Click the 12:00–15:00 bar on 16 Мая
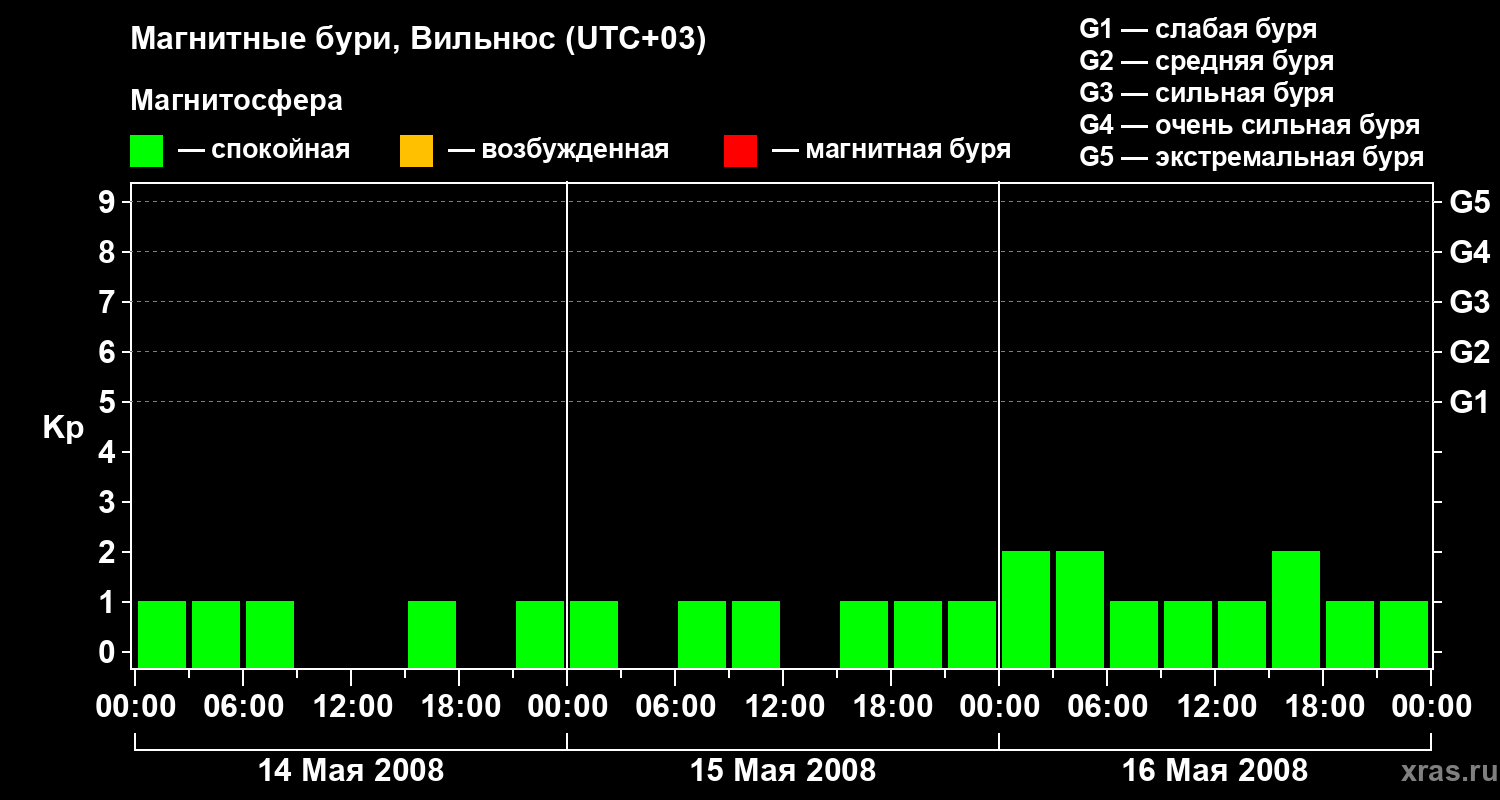Screen dimensions: 1500x800 pyautogui.click(x=1242, y=634)
